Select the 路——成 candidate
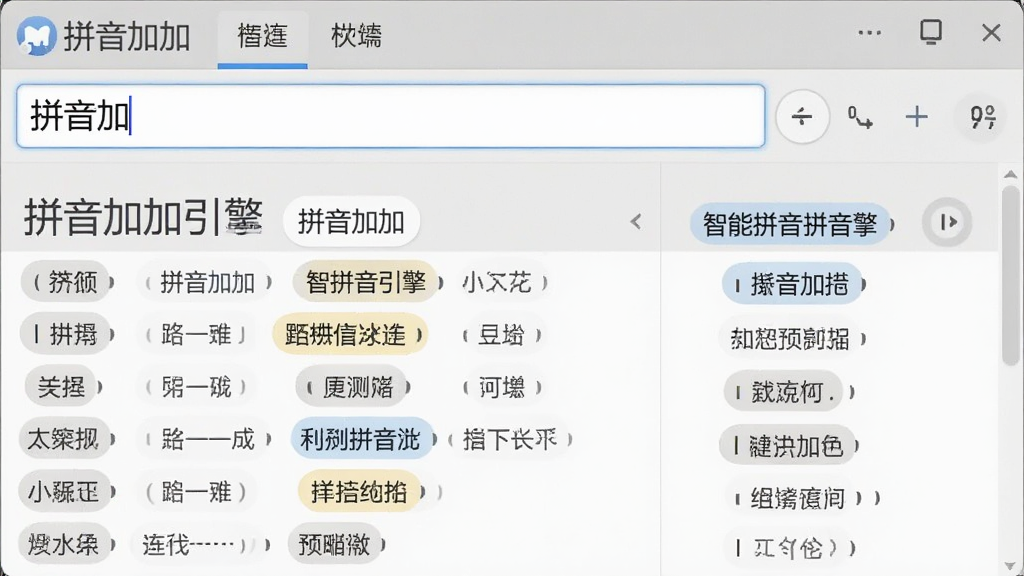 (x=207, y=439)
